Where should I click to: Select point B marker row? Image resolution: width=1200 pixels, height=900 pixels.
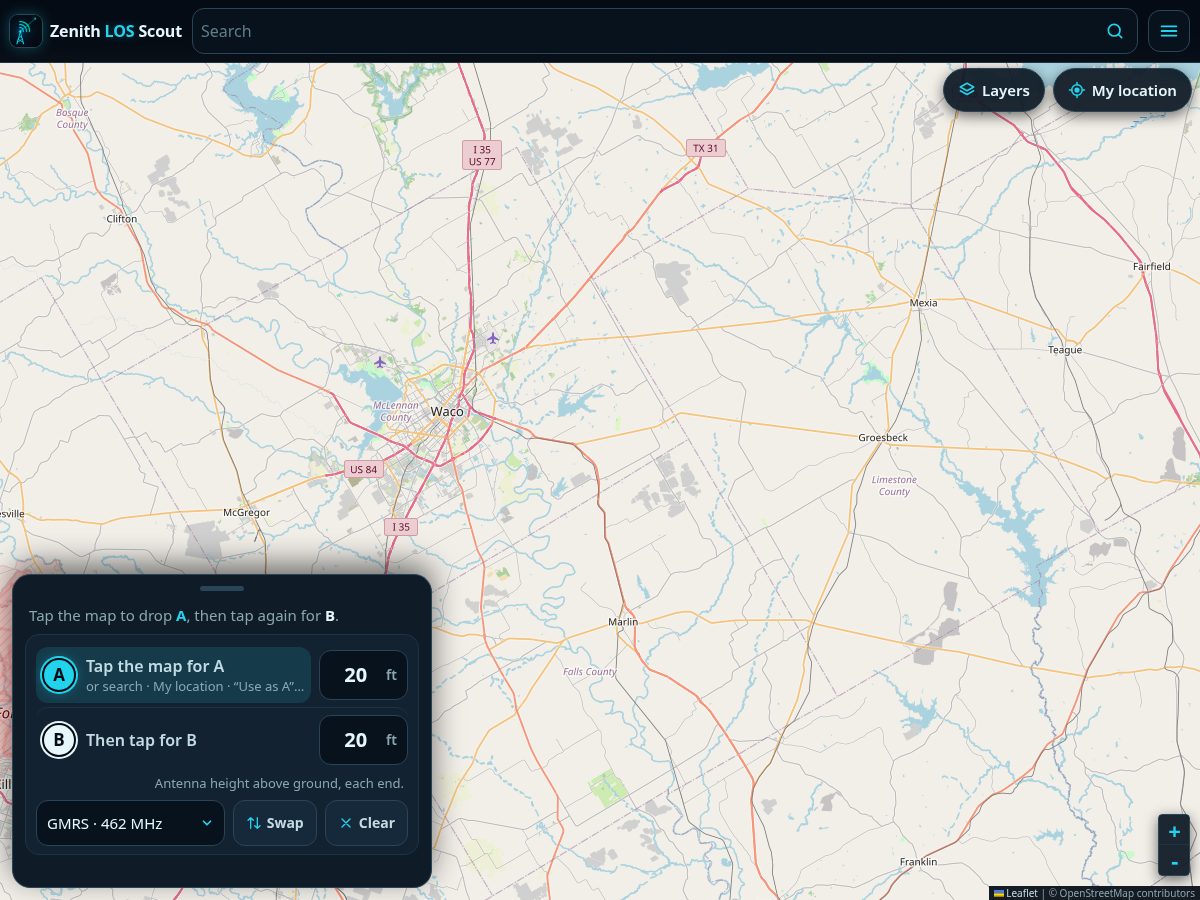(x=174, y=740)
